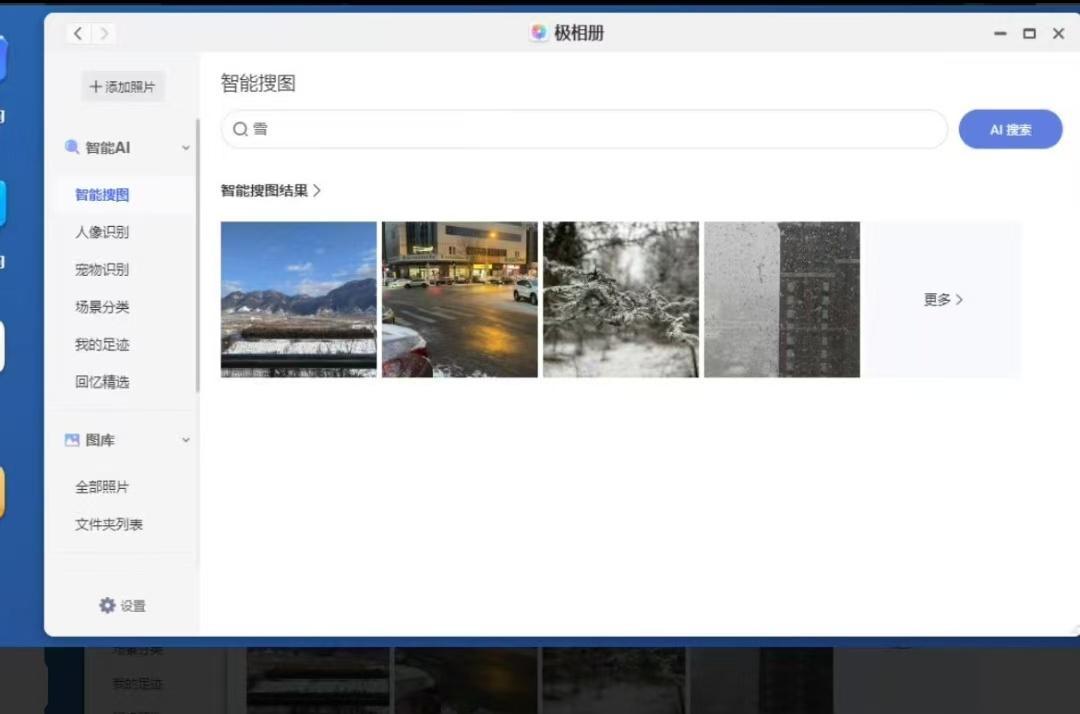The image size is (1080, 714).
Task: Click the sidebar vertical scrollbar
Action: pos(198,255)
